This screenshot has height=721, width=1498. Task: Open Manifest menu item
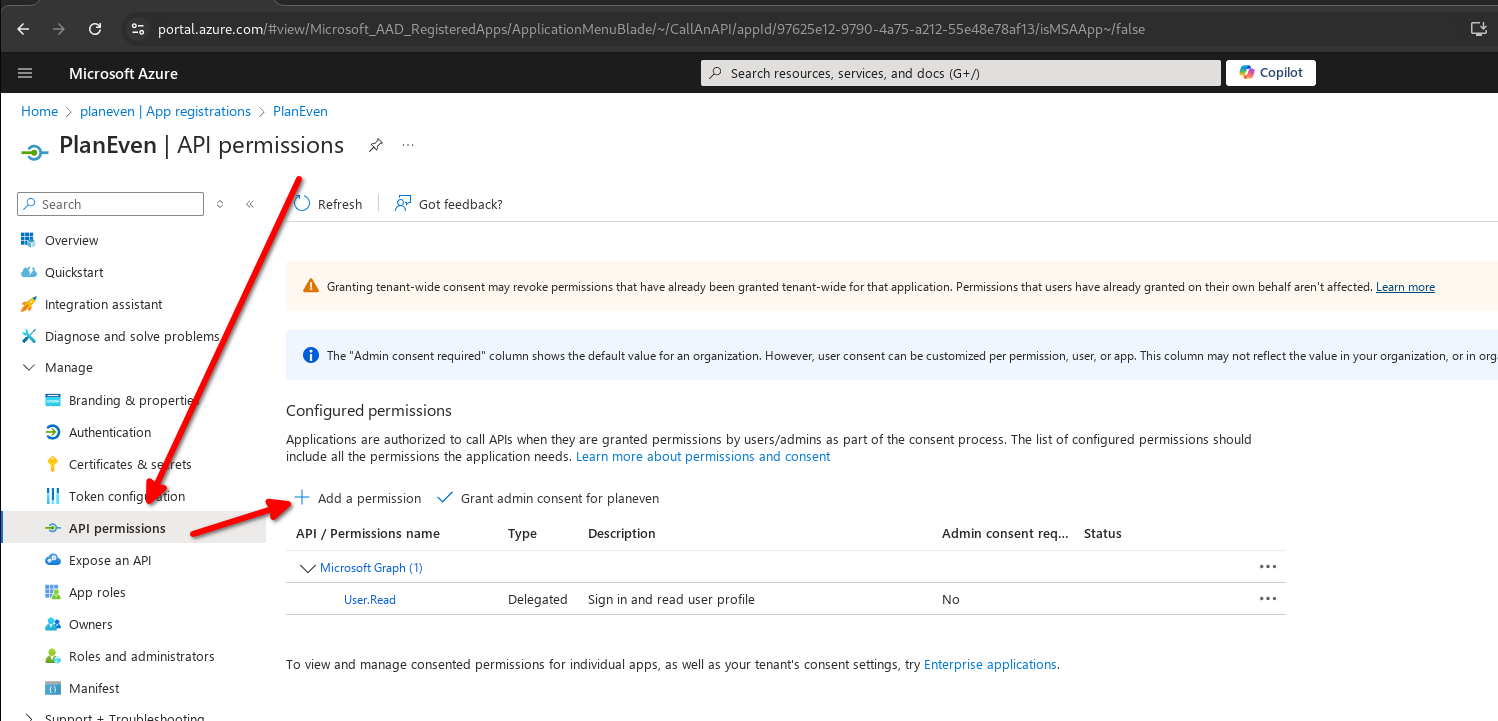click(94, 688)
